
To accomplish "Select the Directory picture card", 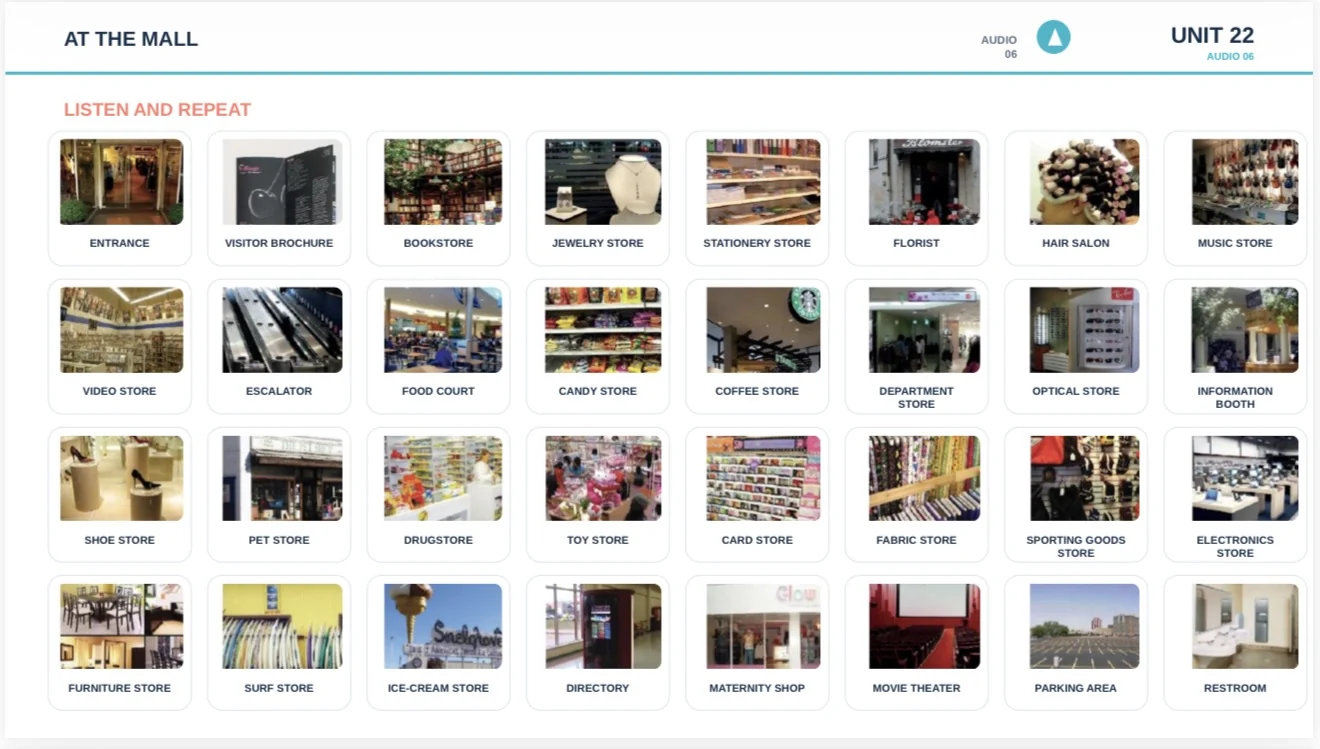I will point(598,643).
